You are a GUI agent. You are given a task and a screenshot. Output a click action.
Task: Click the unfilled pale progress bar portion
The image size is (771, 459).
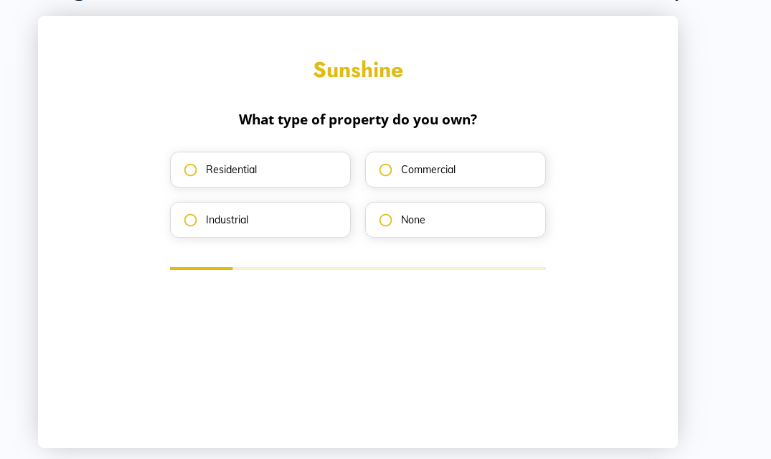click(389, 268)
